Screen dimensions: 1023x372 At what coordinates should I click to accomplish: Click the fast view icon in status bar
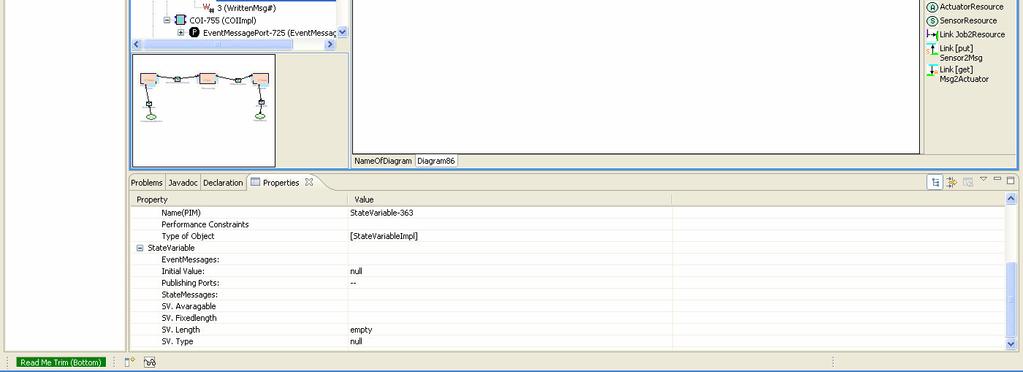pos(129,362)
